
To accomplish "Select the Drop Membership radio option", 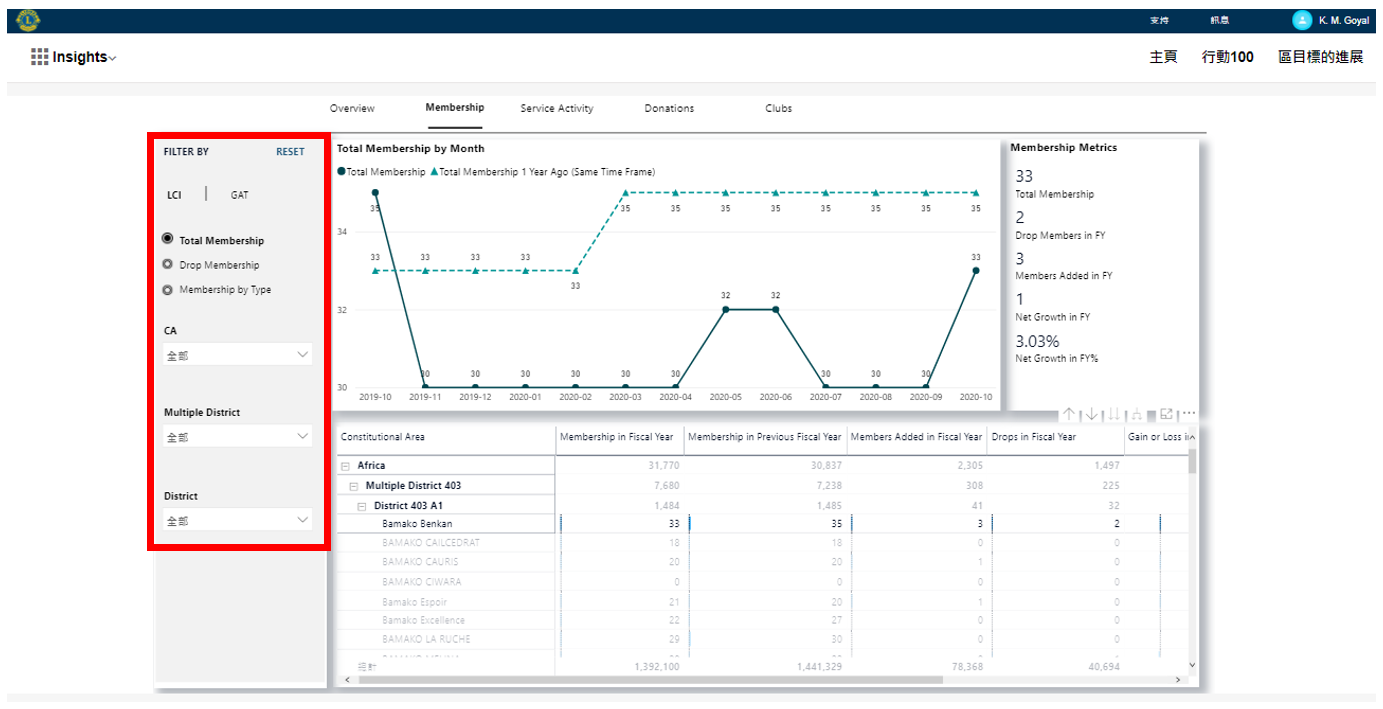I will click(x=168, y=265).
